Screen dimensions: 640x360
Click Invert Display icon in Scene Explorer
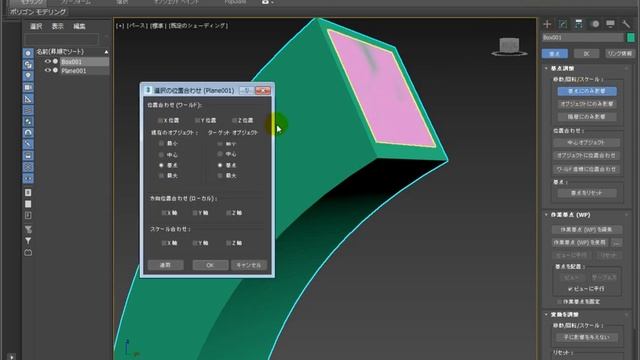click(28, 215)
